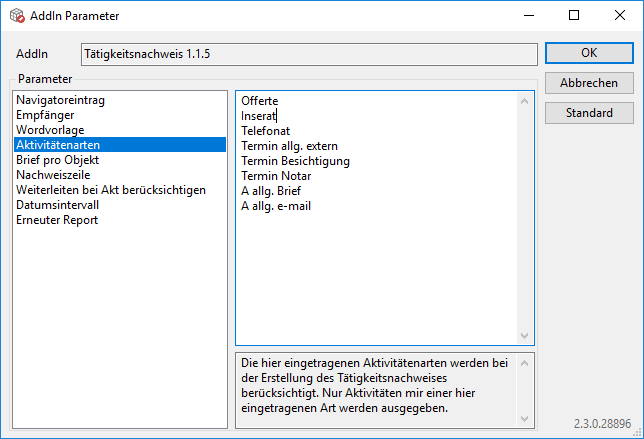Image resolution: width=644 pixels, height=439 pixels.
Task: Confirm with the OK button
Action: (x=589, y=53)
